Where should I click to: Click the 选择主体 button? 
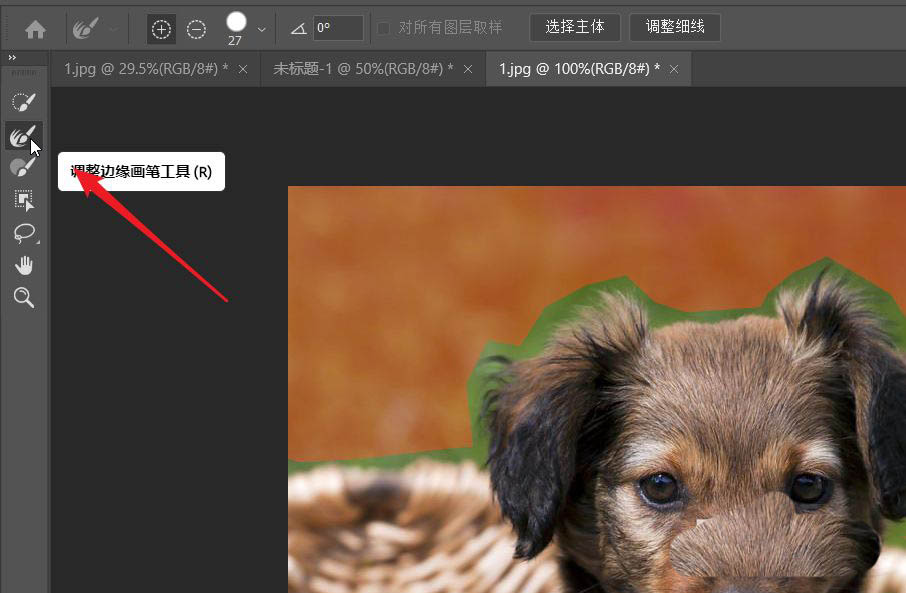click(575, 27)
